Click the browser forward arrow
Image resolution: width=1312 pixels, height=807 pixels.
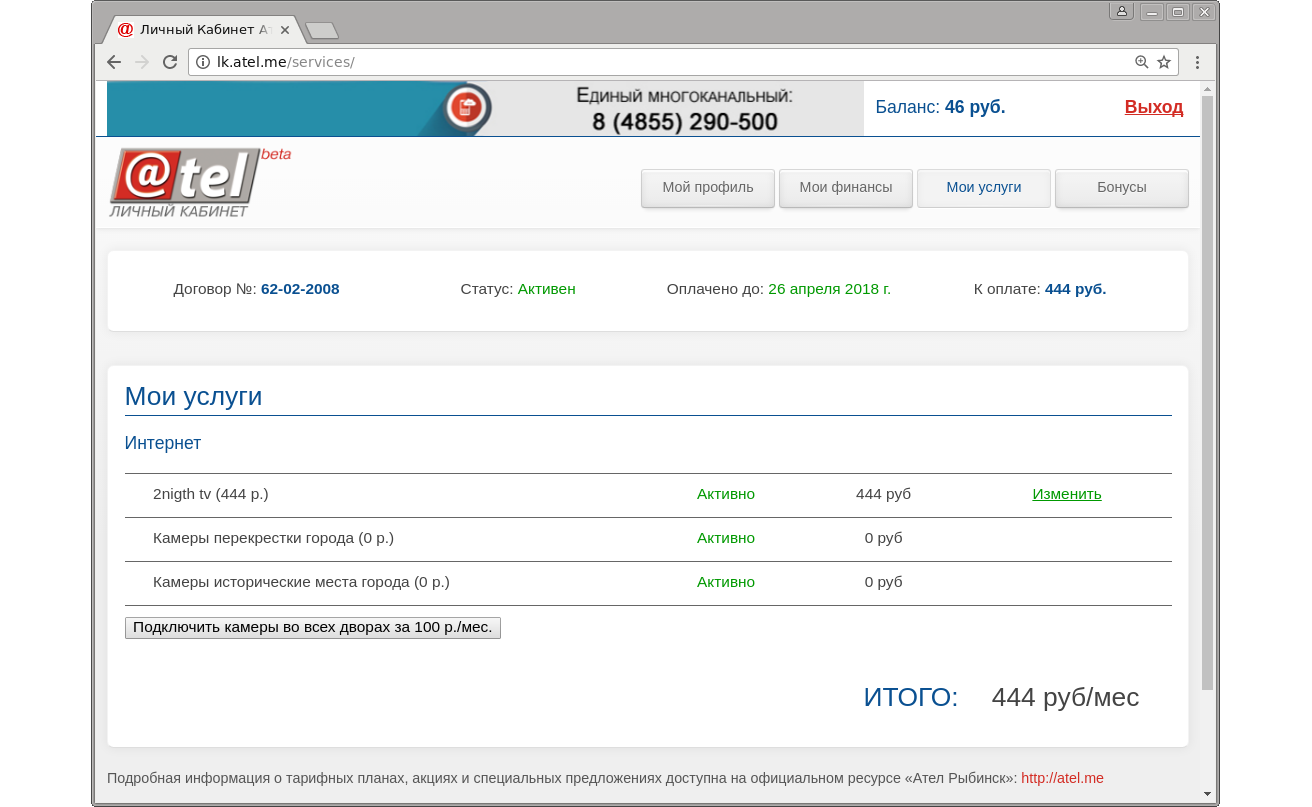(x=142, y=62)
